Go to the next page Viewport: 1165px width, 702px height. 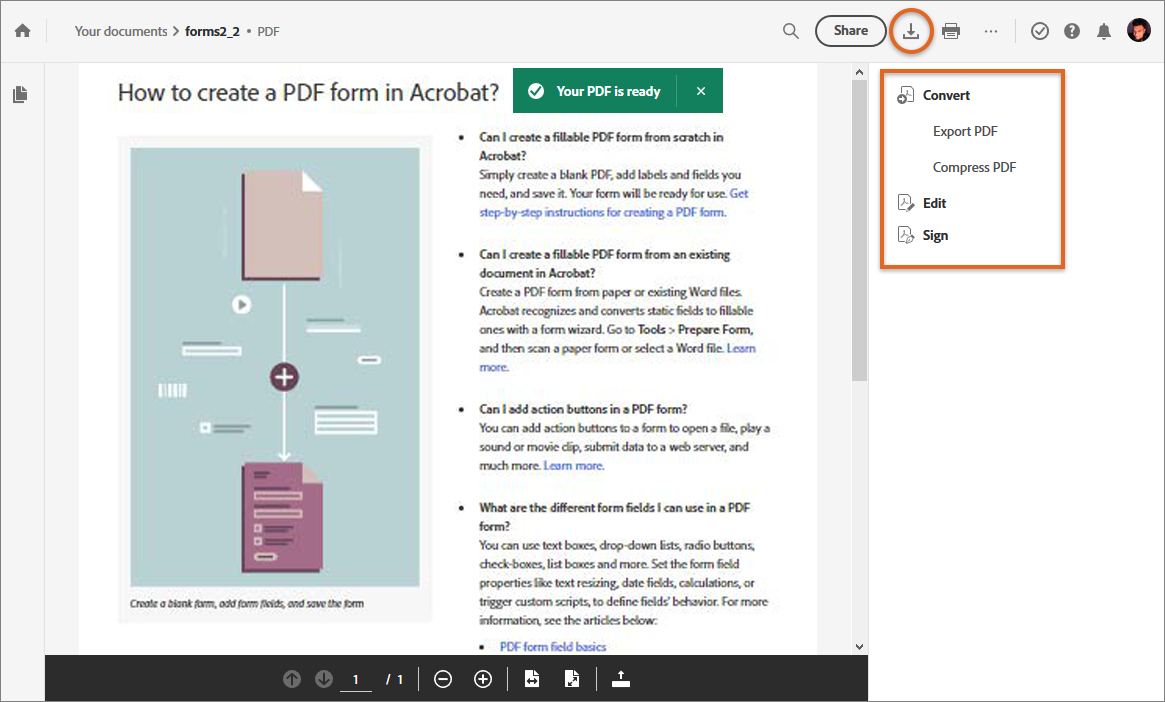(323, 678)
